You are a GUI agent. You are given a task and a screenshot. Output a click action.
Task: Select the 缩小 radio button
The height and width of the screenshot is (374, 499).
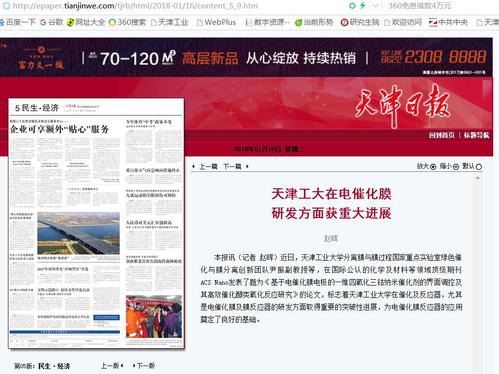click(x=456, y=167)
